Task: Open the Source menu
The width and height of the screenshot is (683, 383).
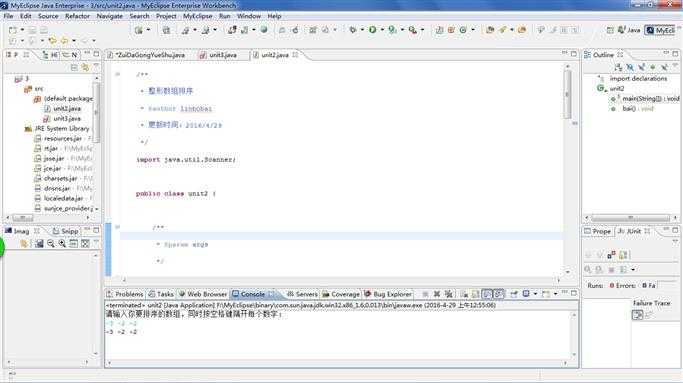Action: point(48,16)
